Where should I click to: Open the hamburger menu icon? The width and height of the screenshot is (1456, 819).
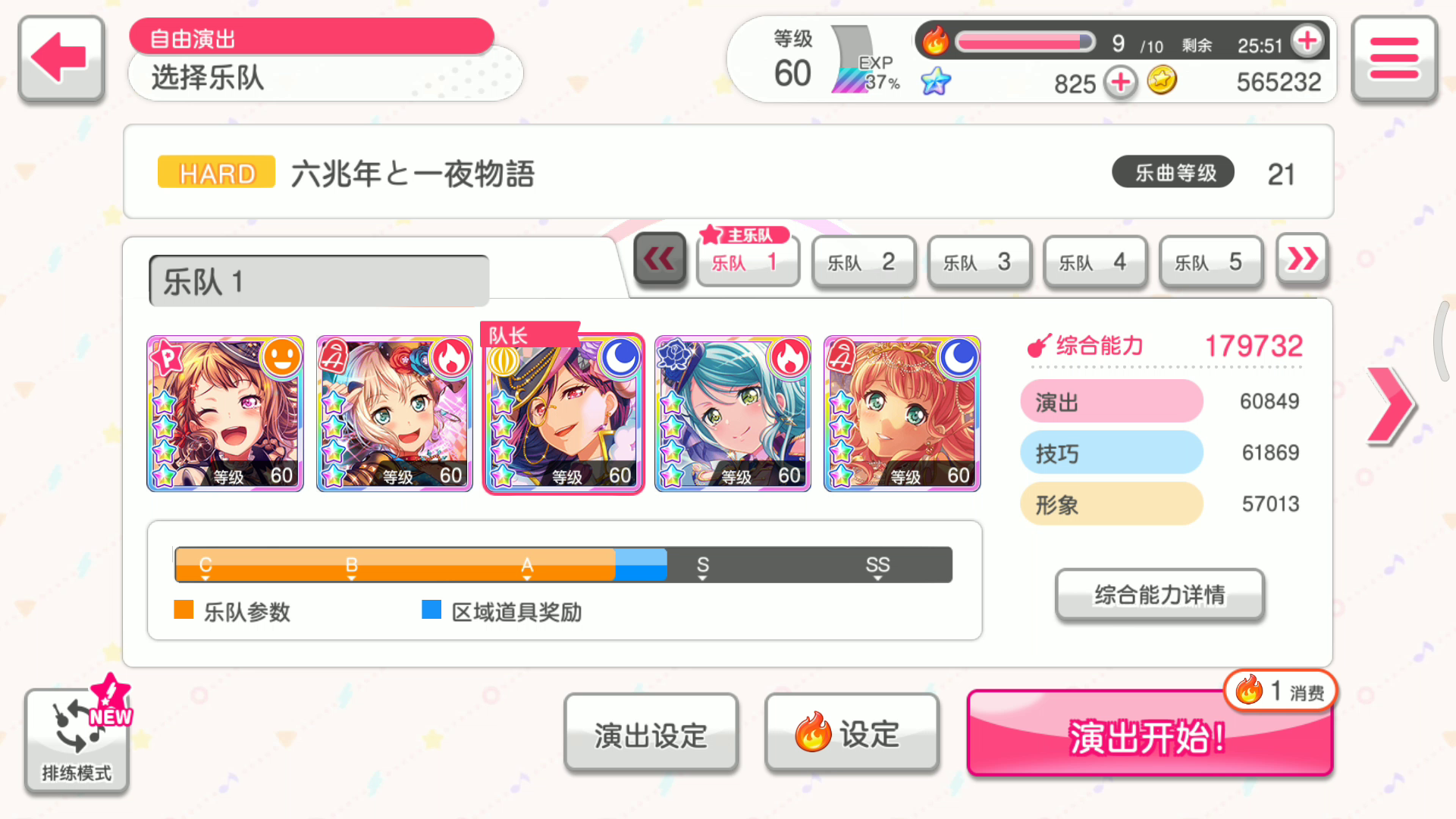(x=1394, y=58)
